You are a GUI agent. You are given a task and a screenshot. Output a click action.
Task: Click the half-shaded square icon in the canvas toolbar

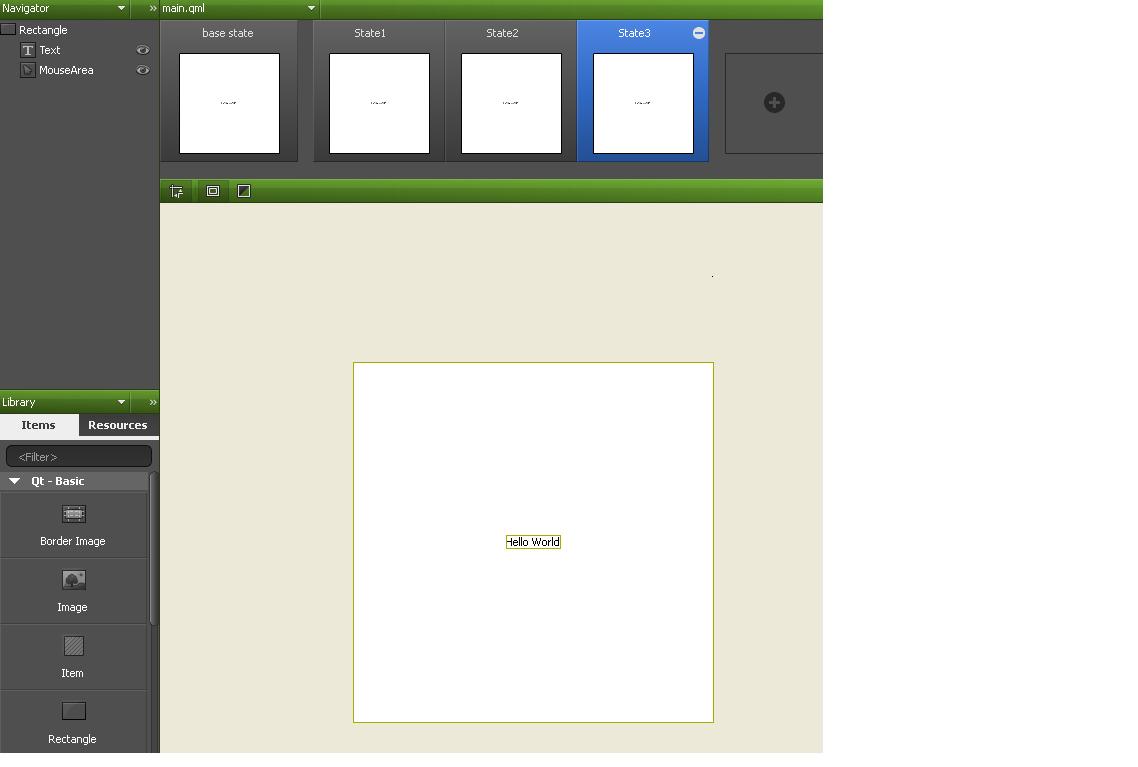click(244, 191)
